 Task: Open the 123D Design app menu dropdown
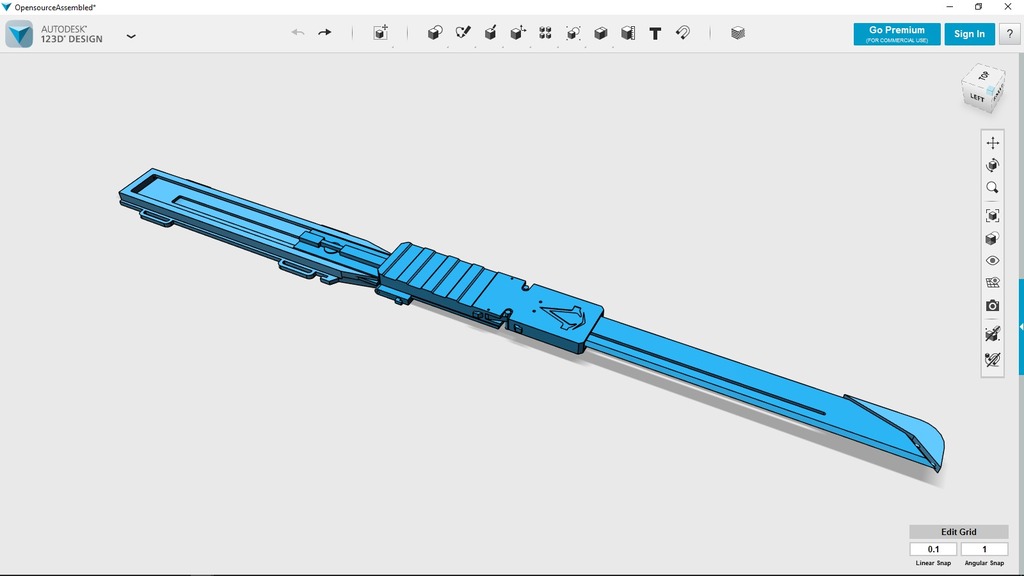click(131, 36)
